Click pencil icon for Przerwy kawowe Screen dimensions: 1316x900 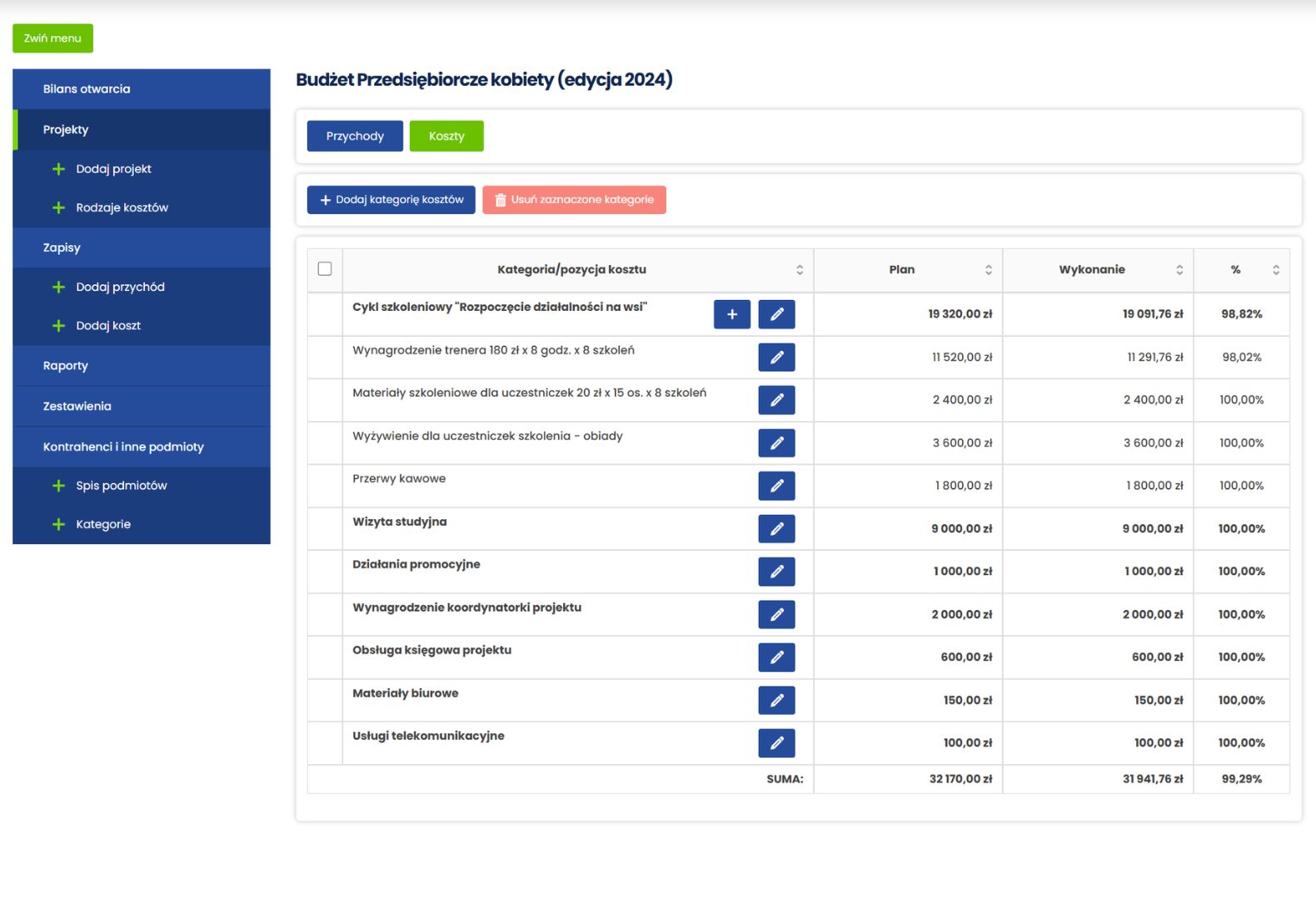[x=776, y=486]
